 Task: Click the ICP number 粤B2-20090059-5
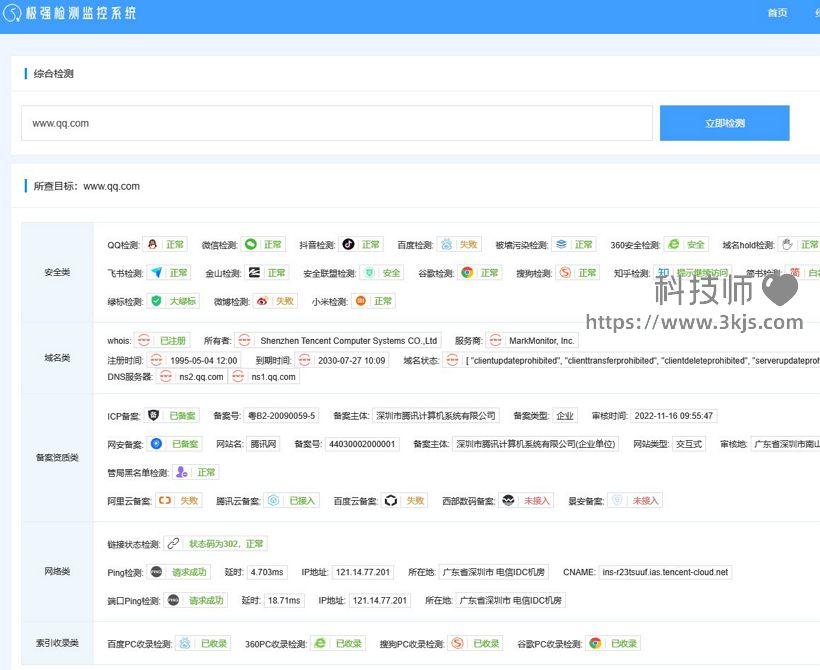pos(281,416)
